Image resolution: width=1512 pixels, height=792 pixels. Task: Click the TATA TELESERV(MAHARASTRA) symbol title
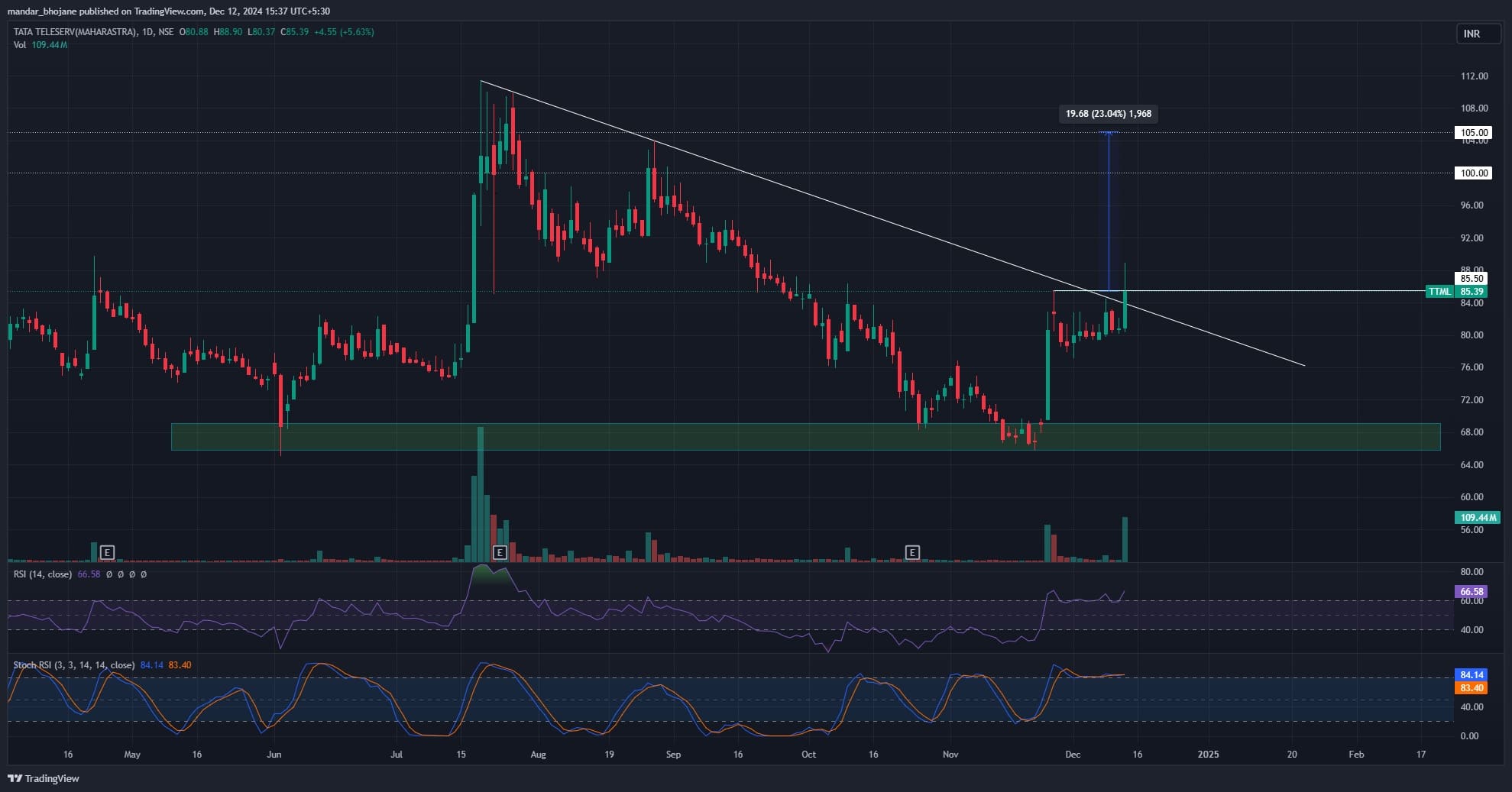(76, 32)
